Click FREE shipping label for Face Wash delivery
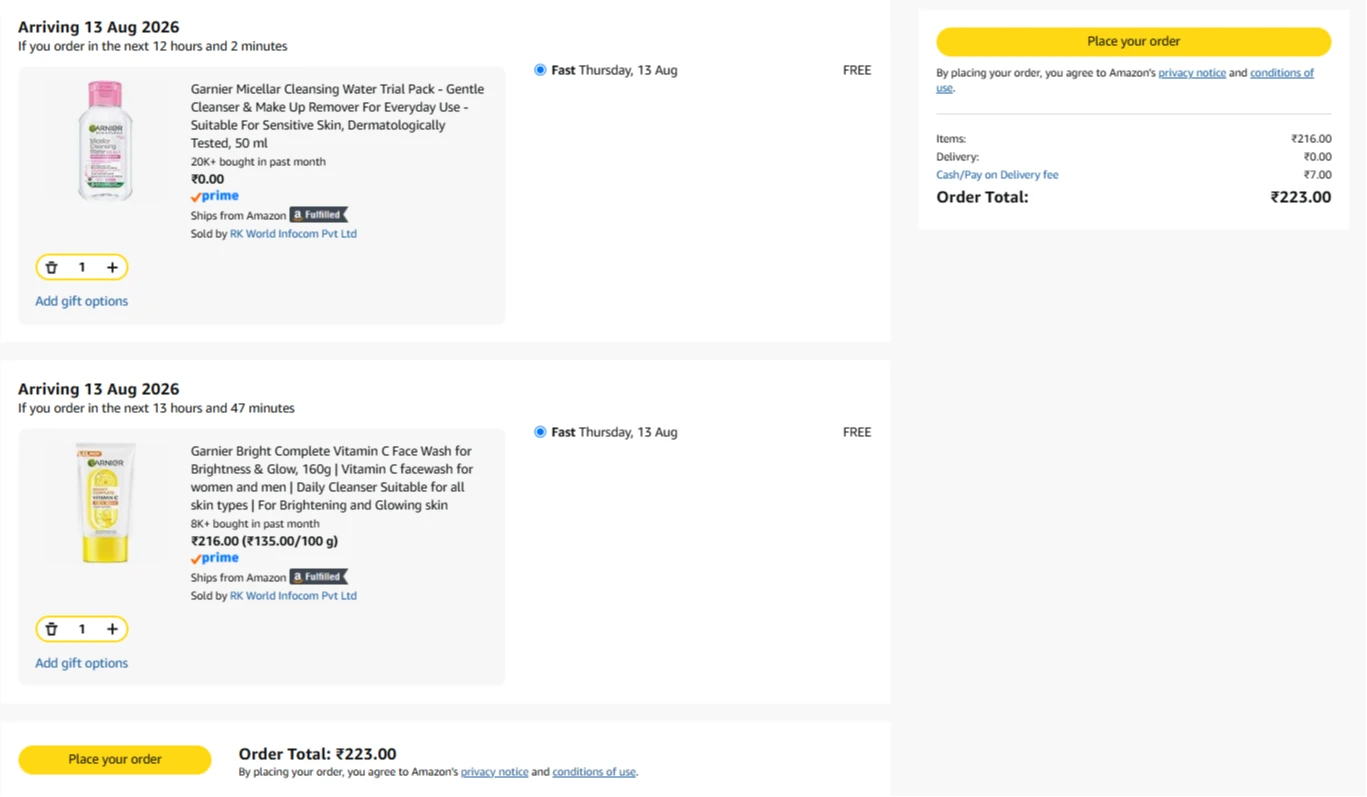The image size is (1367, 797). (857, 432)
